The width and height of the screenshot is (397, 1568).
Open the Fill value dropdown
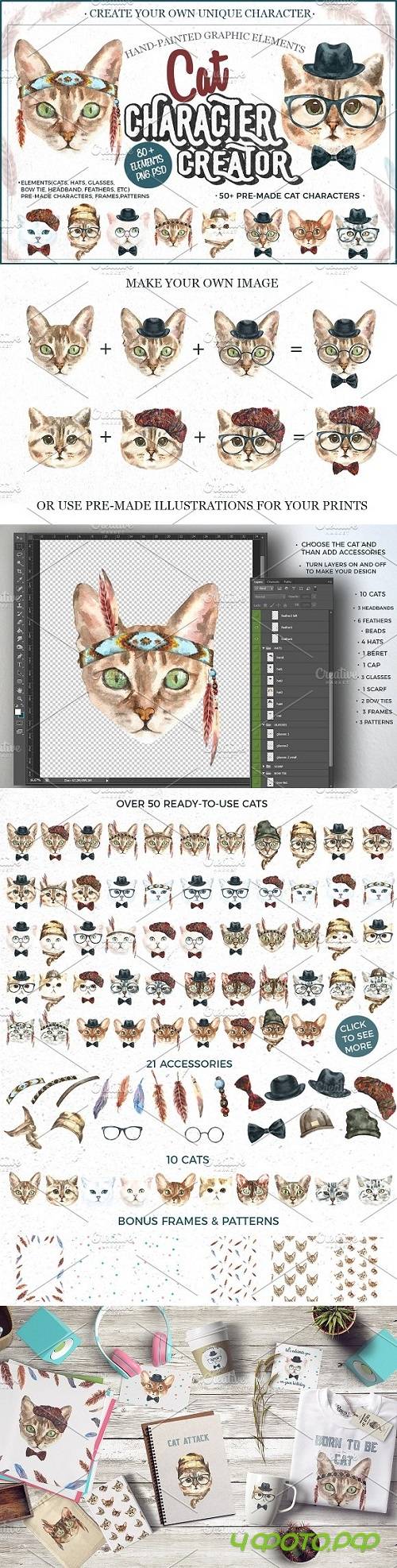click(x=314, y=605)
